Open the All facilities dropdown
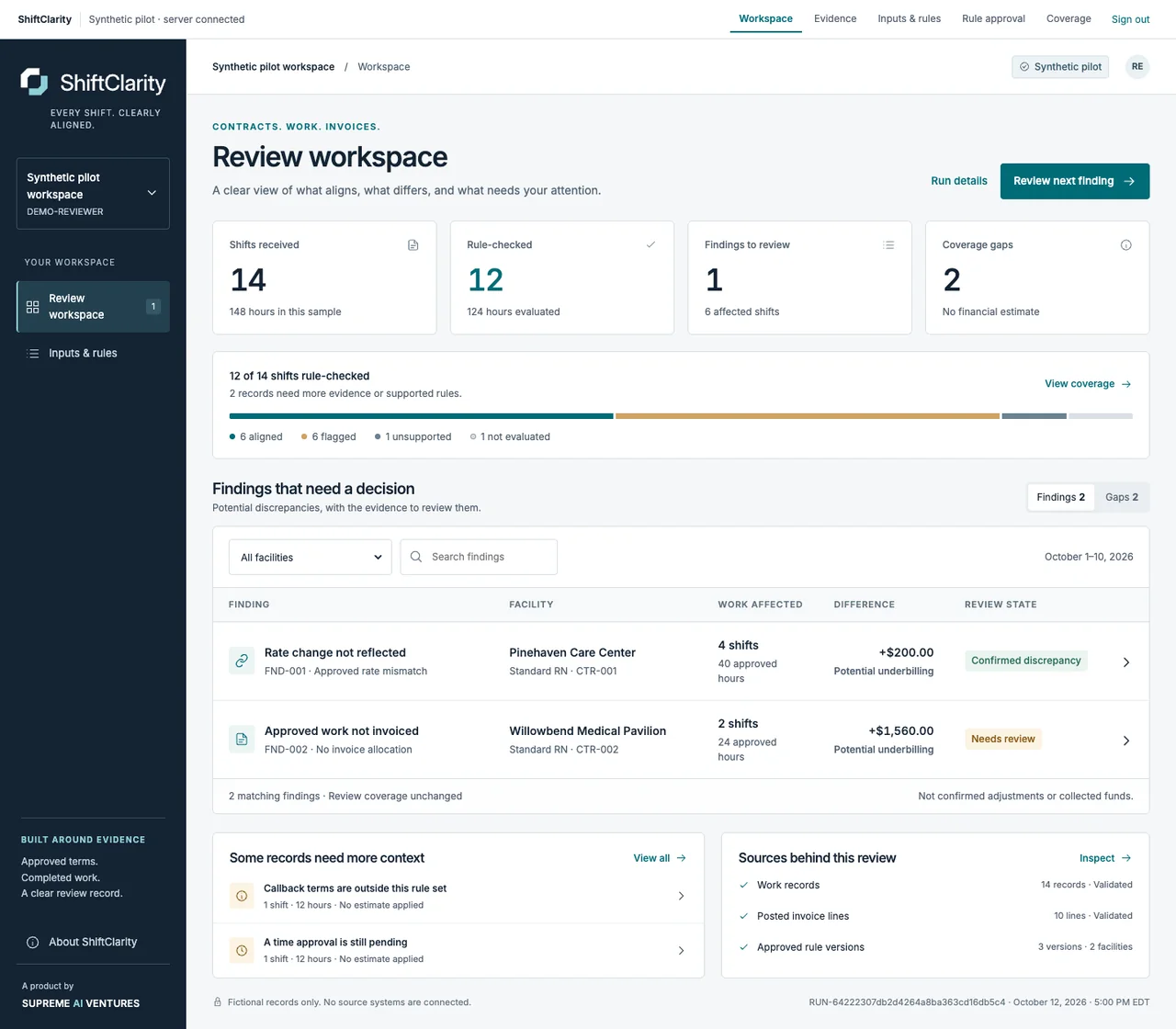The height and width of the screenshot is (1029, 1176). coord(311,557)
